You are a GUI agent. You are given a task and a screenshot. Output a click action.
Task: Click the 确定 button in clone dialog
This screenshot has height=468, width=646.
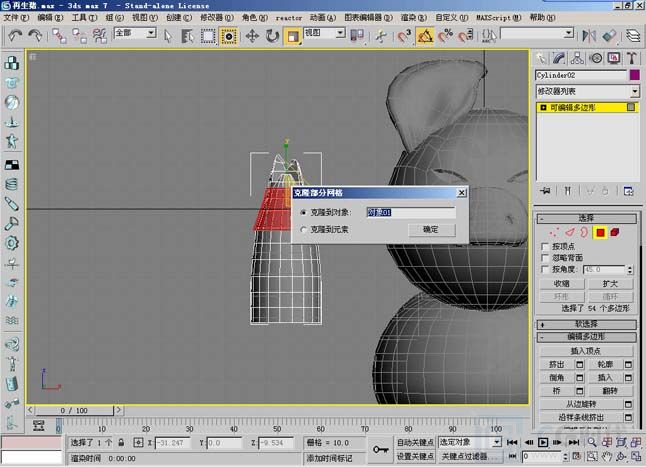432,229
